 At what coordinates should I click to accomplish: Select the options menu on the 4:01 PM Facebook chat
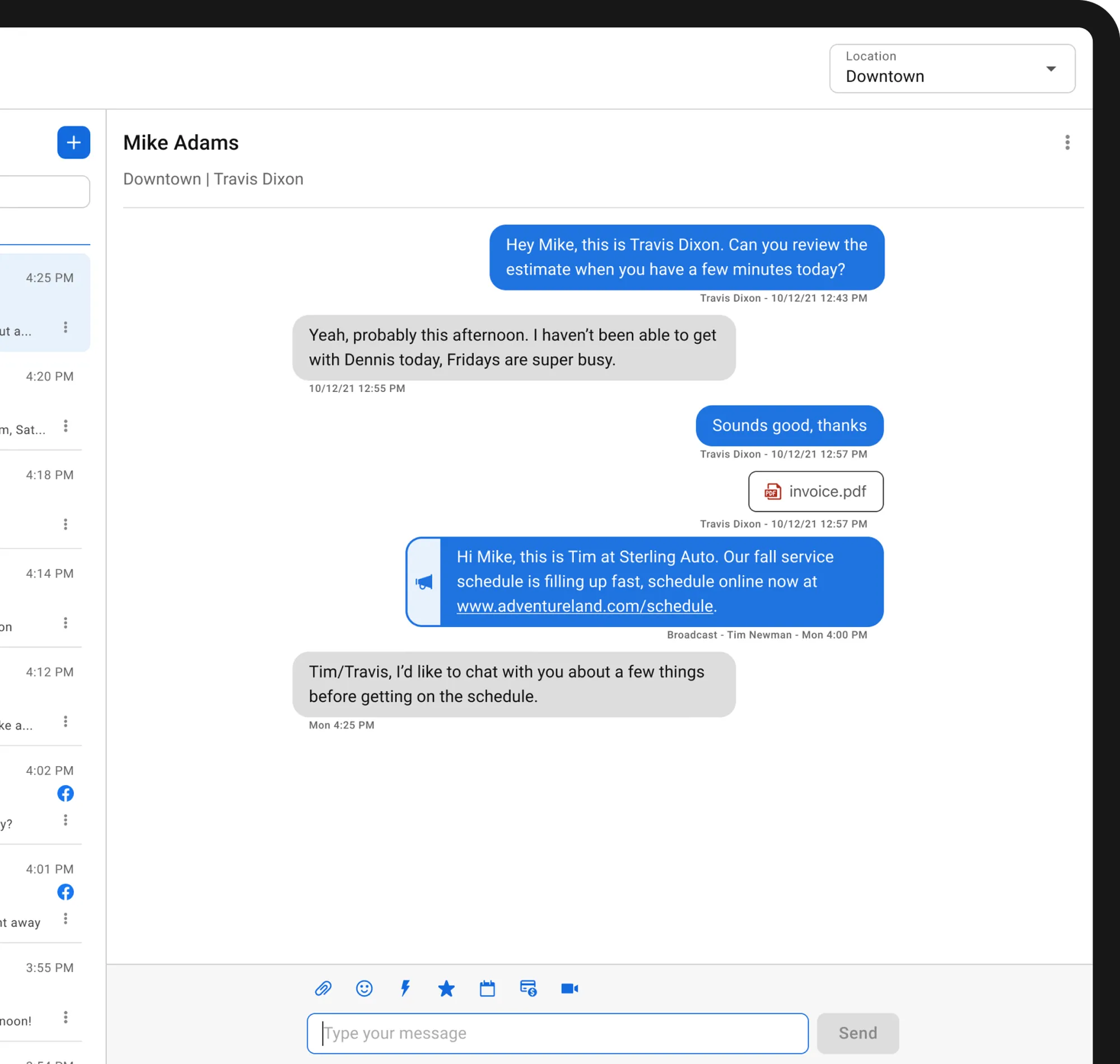(x=66, y=919)
